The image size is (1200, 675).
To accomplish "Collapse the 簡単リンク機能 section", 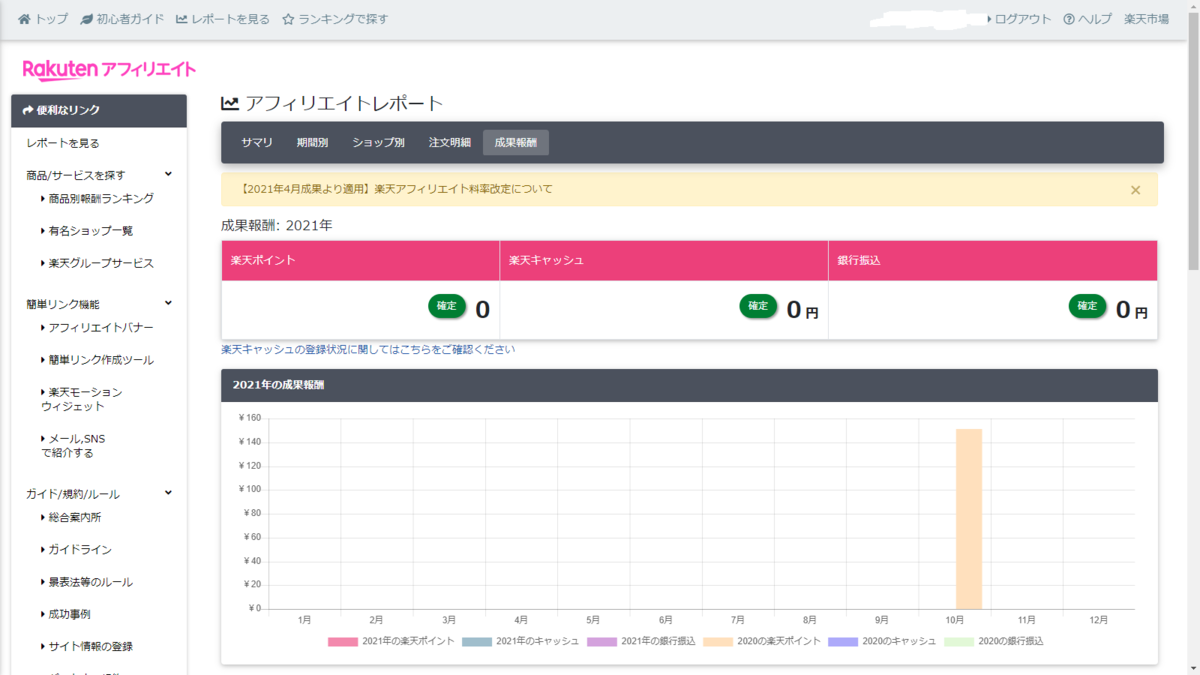I will pos(168,303).
